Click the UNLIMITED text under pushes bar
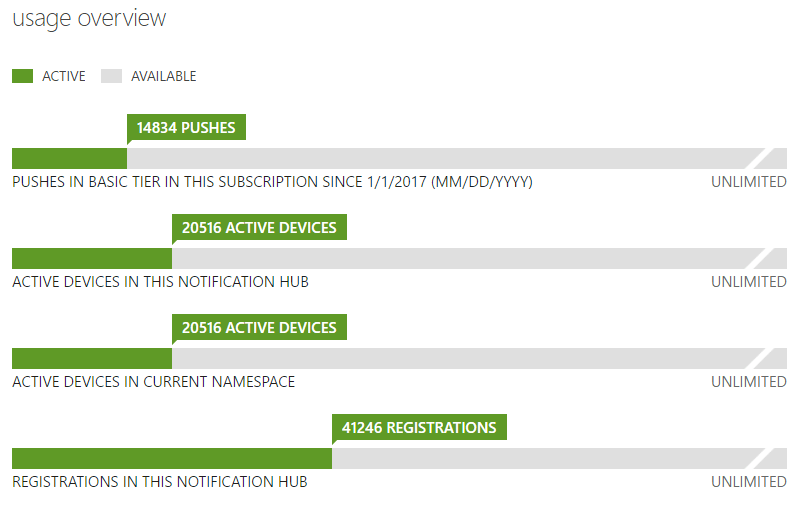 (749, 182)
